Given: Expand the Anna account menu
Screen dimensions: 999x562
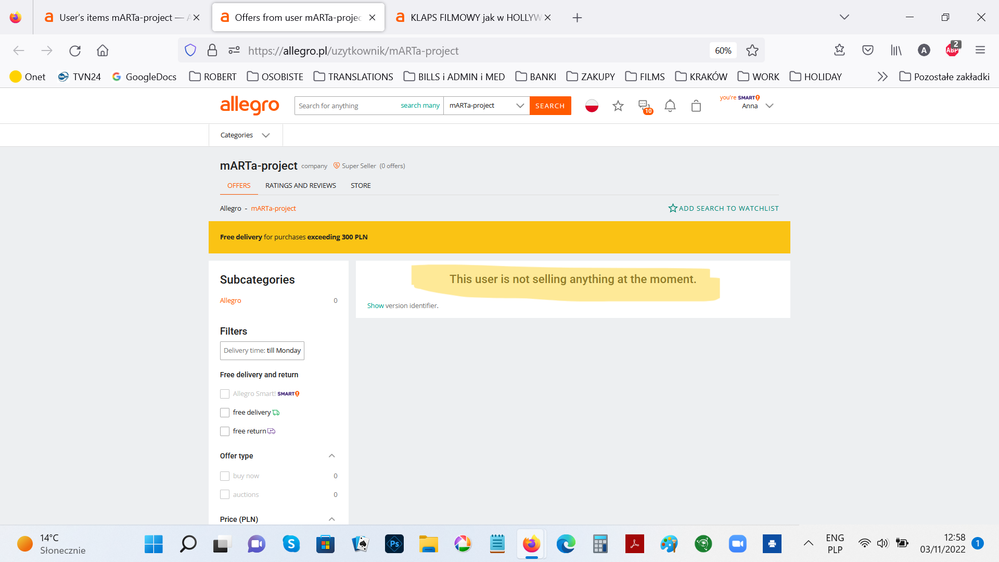Looking at the screenshot, I should pos(770,106).
